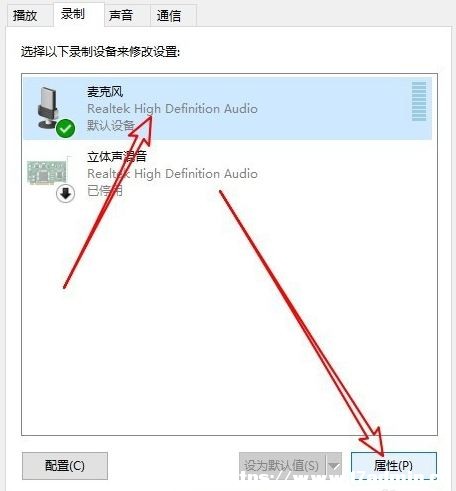
Task: Click the microphone volume level meter
Action: pyautogui.click(x=419, y=101)
